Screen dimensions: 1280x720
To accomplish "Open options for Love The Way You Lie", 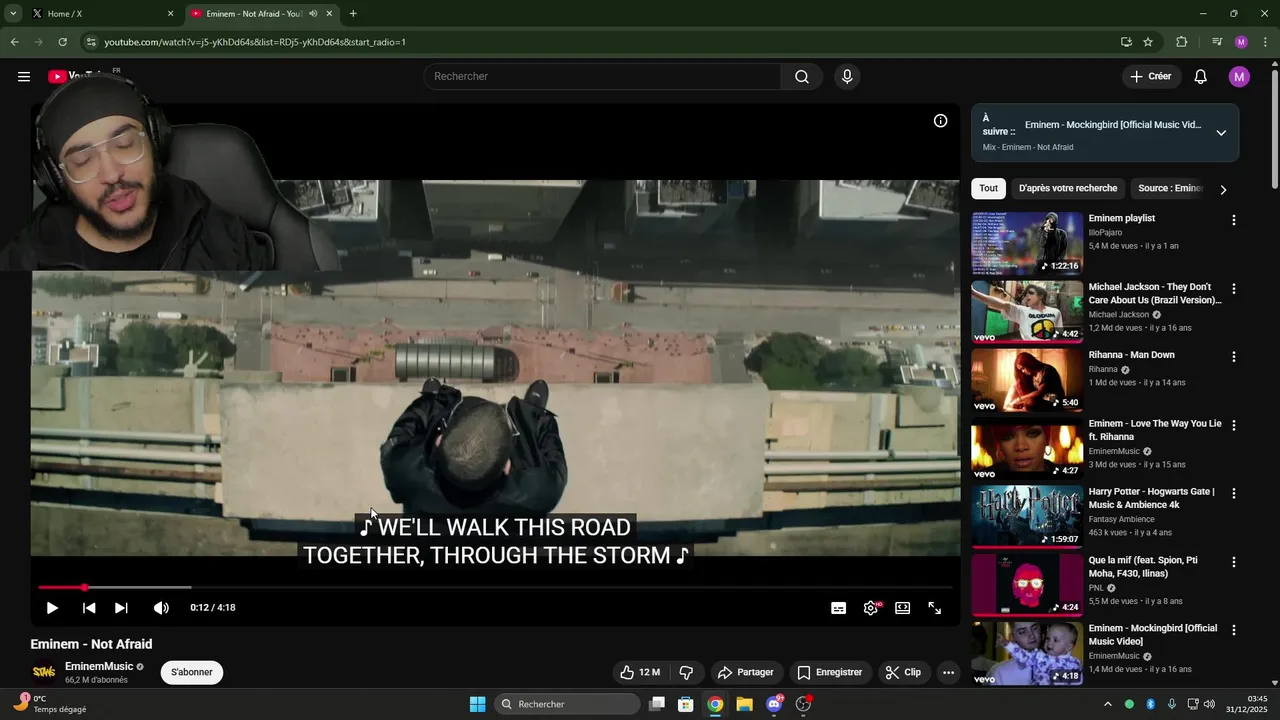I will [x=1233, y=425].
